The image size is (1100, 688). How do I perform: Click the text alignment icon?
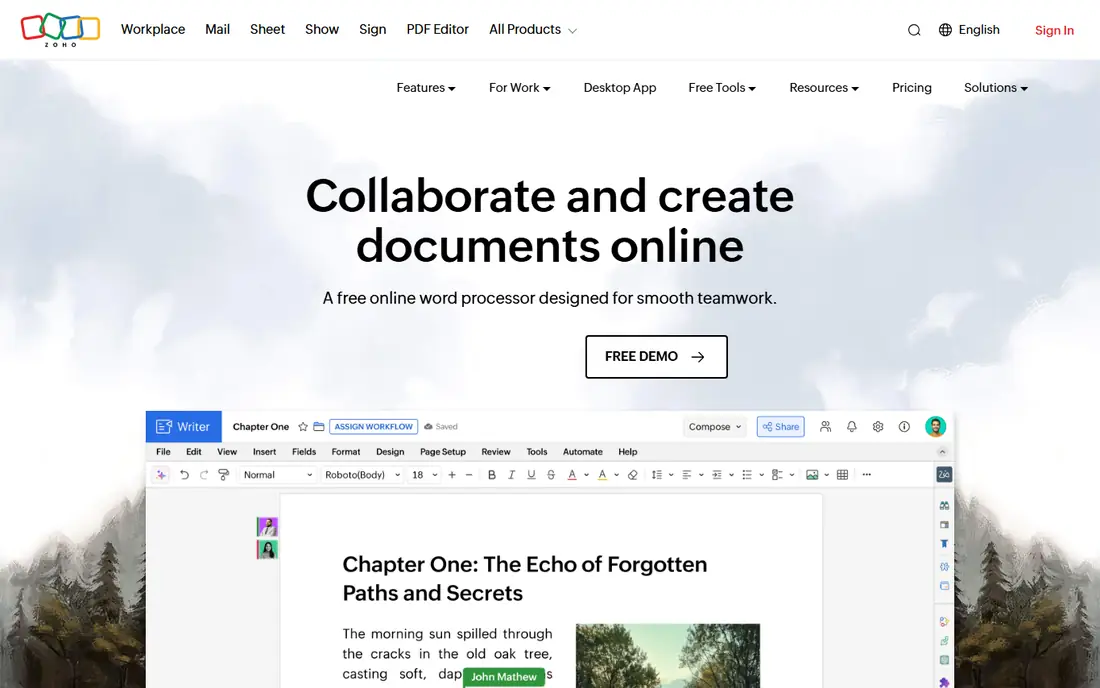(687, 475)
